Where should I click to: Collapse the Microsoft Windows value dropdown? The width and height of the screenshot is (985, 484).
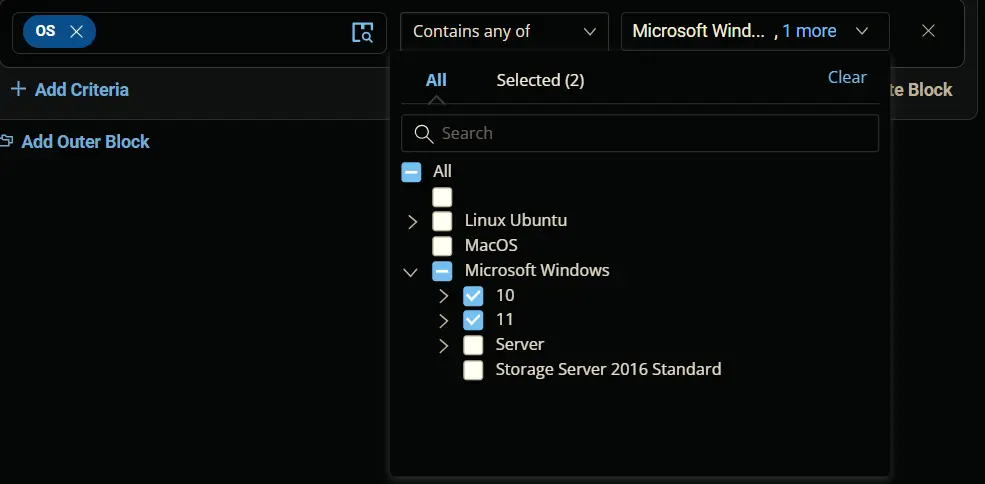862,31
